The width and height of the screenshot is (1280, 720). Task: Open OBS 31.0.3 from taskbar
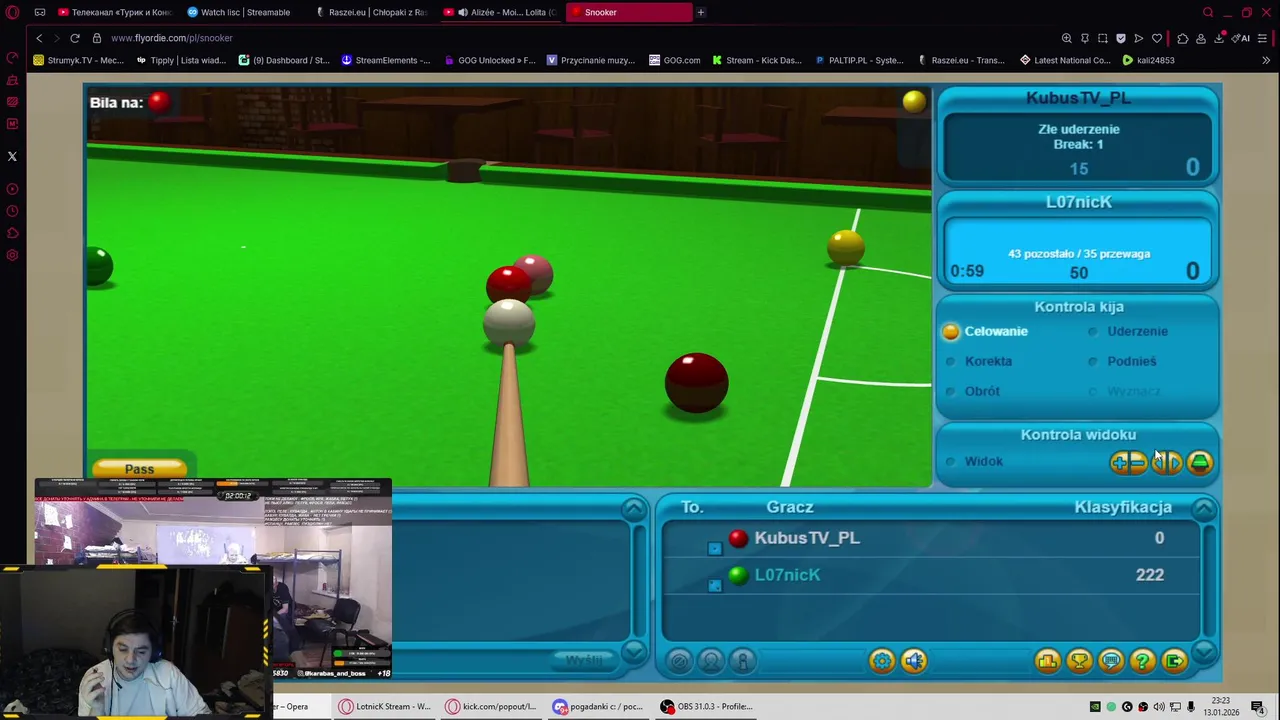pyautogui.click(x=706, y=706)
